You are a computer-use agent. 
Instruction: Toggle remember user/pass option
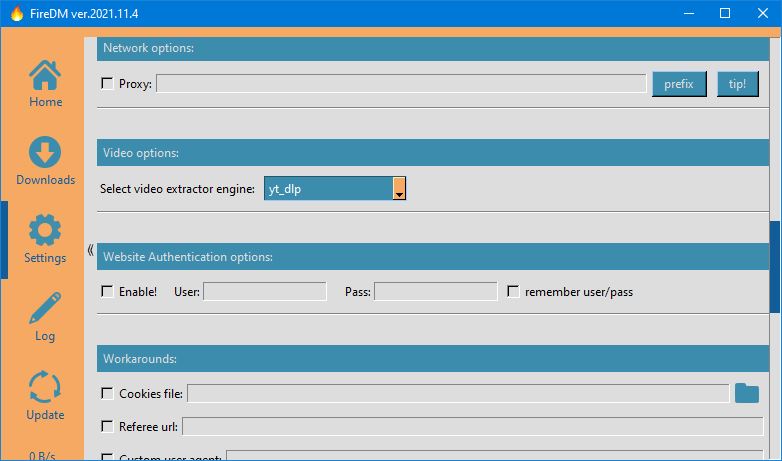tap(513, 291)
